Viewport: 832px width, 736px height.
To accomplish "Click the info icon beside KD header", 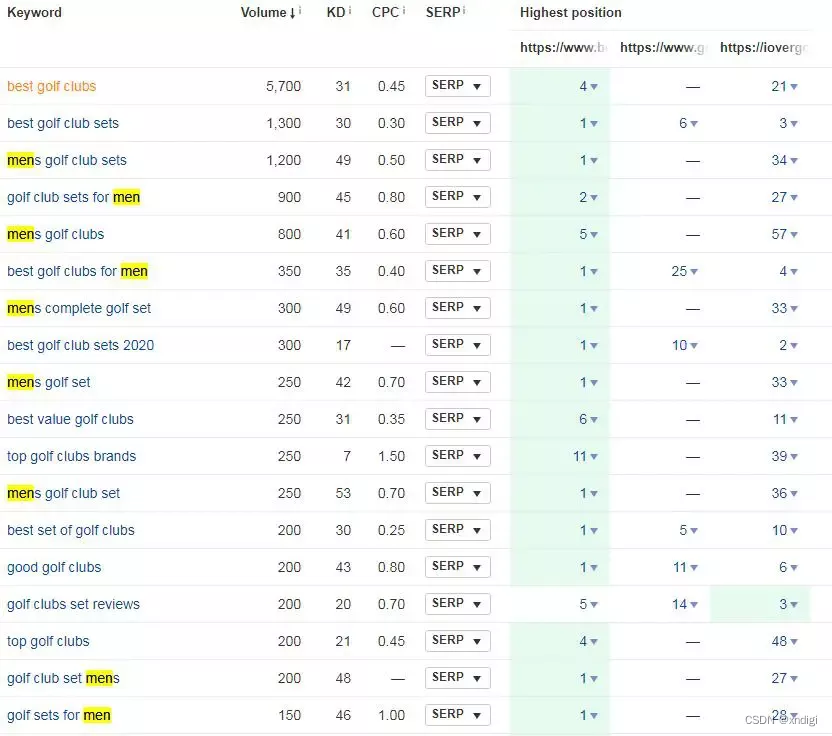I will [x=348, y=11].
